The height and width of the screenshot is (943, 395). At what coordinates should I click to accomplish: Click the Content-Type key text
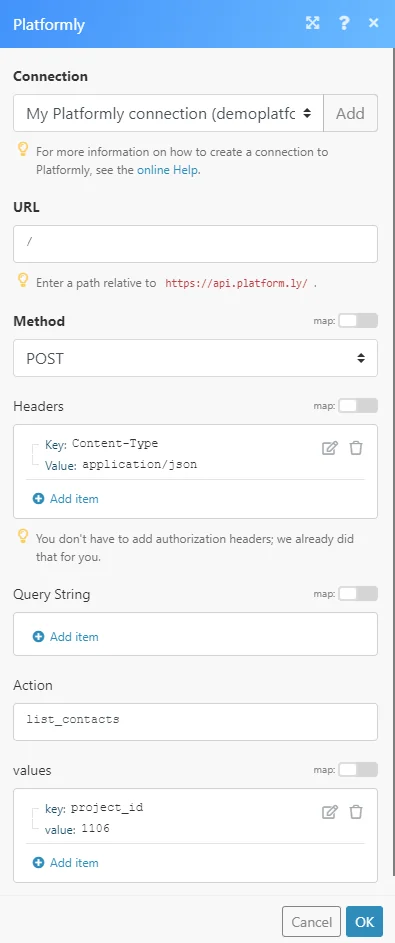115,443
